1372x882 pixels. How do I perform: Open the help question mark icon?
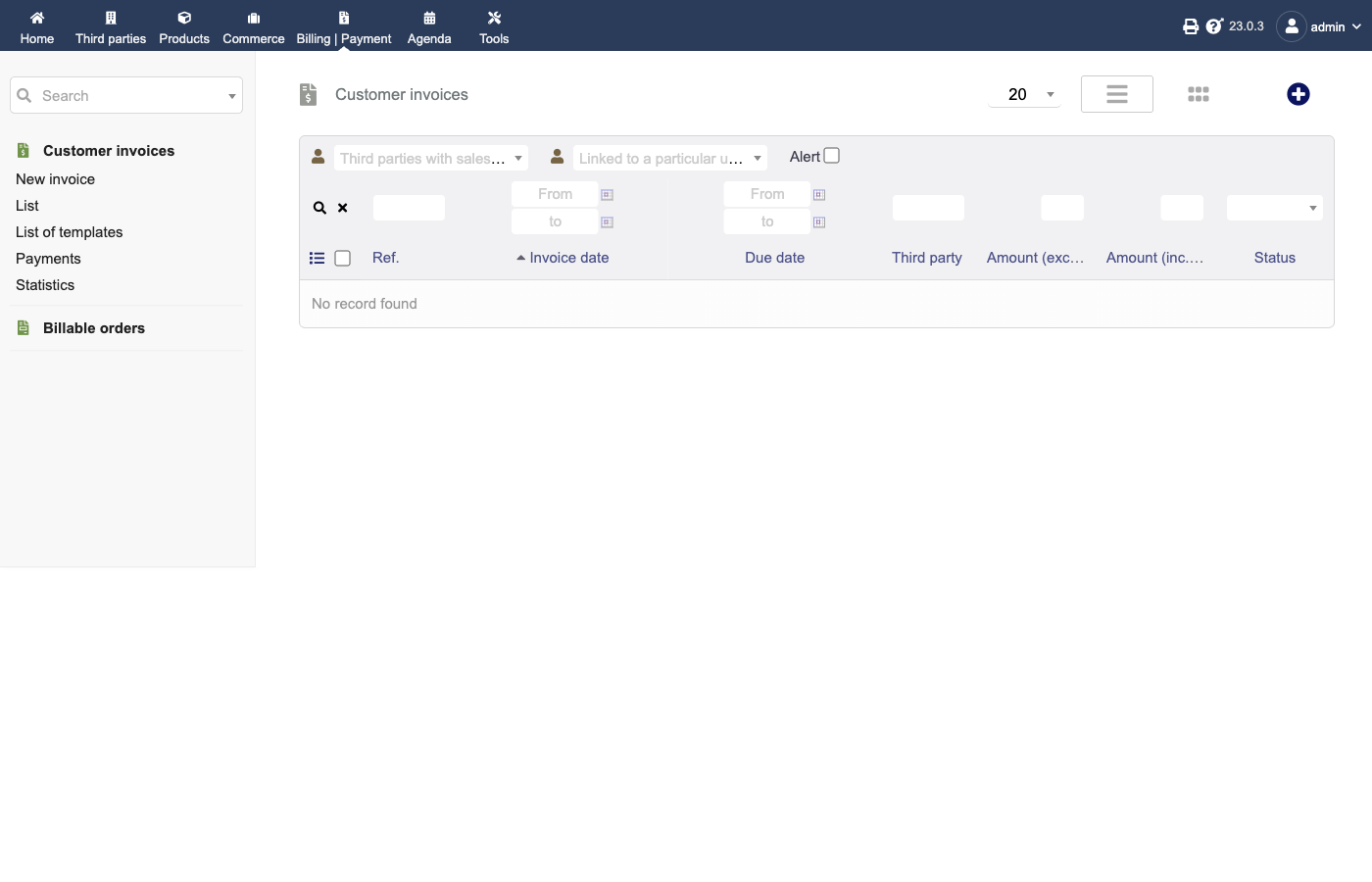[1214, 26]
